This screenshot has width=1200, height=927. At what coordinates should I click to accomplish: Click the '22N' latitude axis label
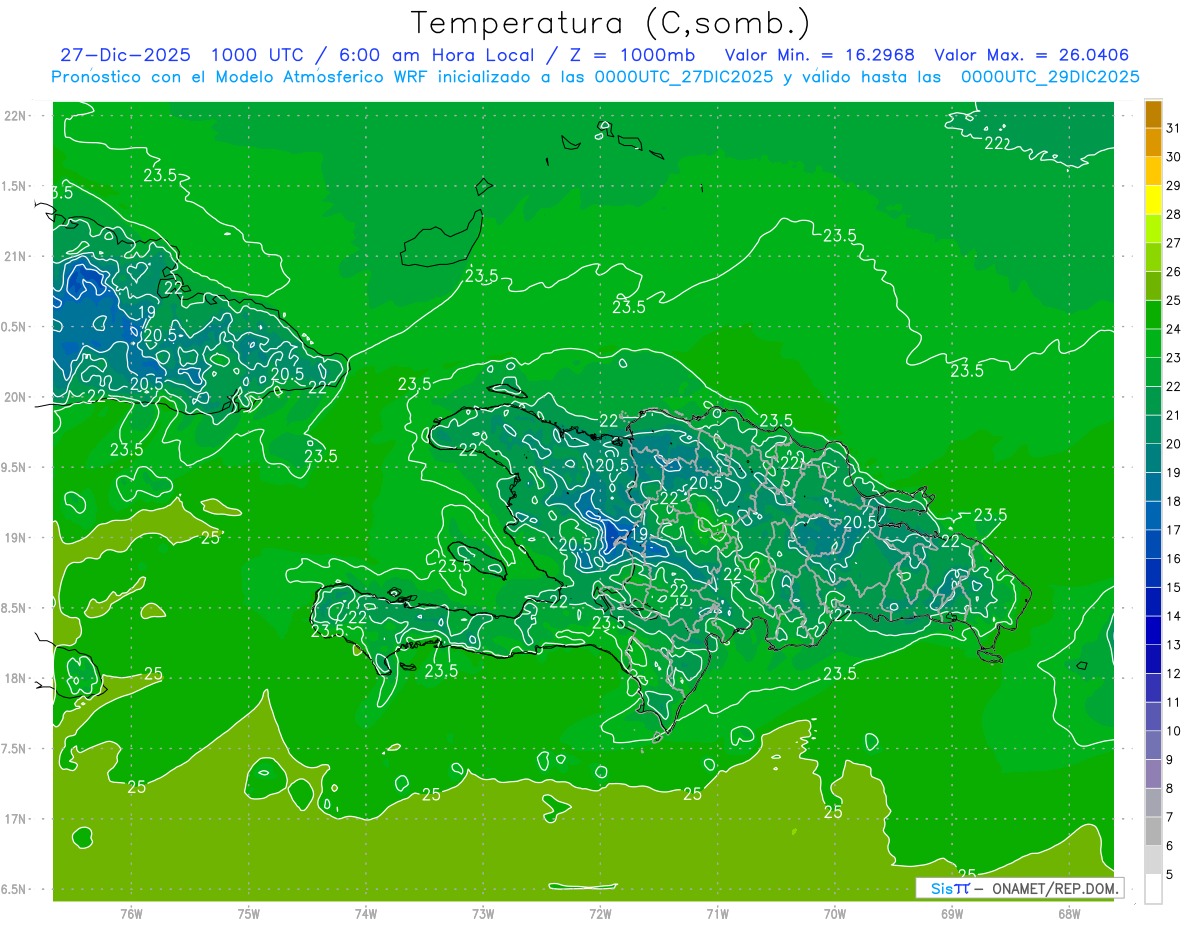pyautogui.click(x=15, y=116)
